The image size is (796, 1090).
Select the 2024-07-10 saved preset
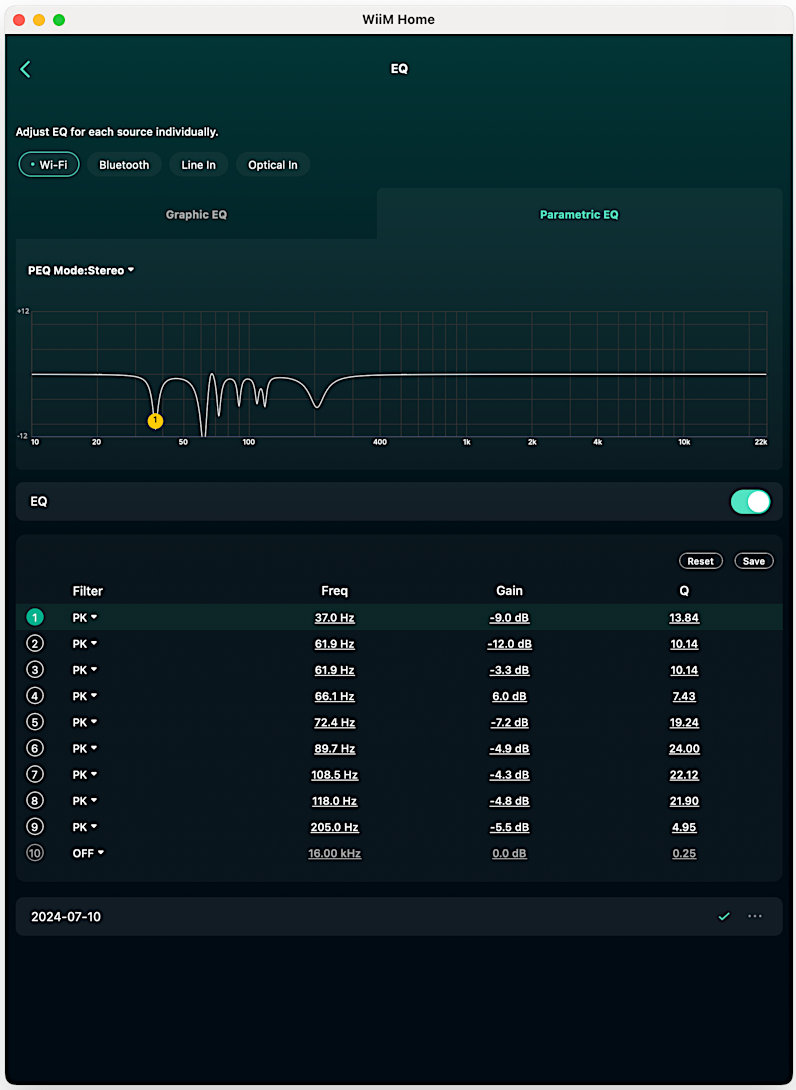[399, 916]
